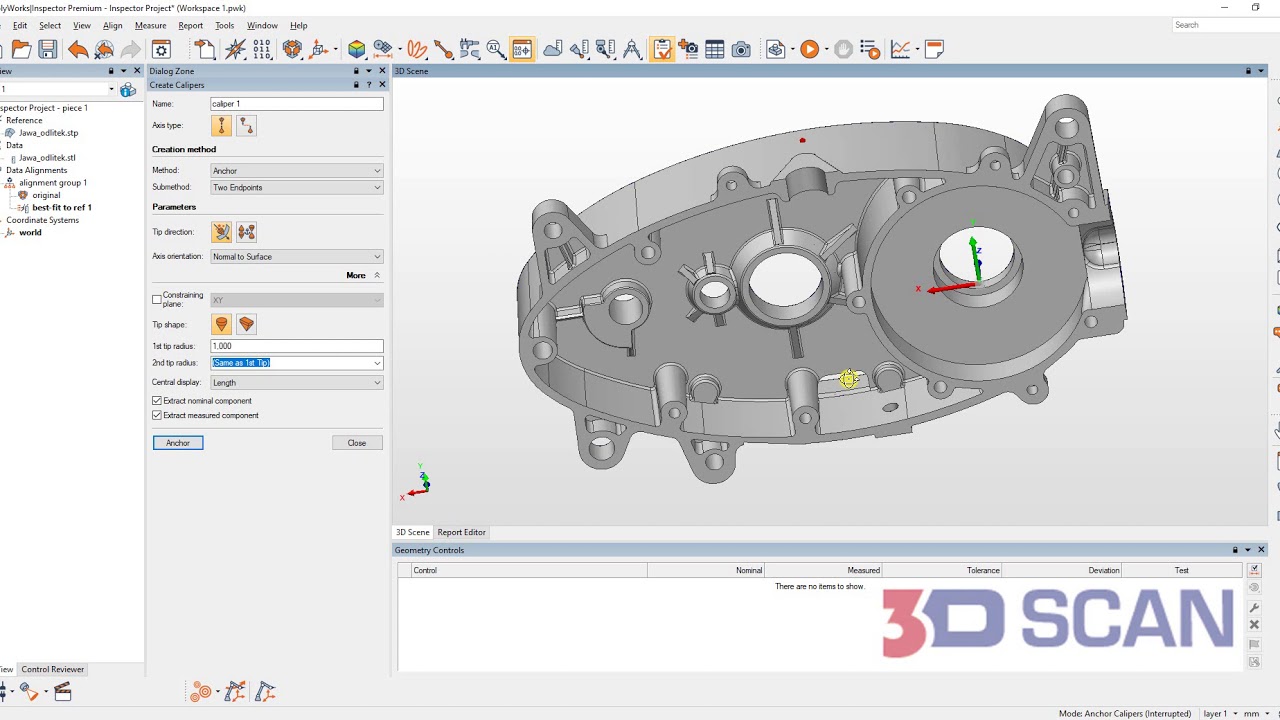The image size is (1280, 720).
Task: Choose the second Tip direction option
Action: [x=246, y=232]
